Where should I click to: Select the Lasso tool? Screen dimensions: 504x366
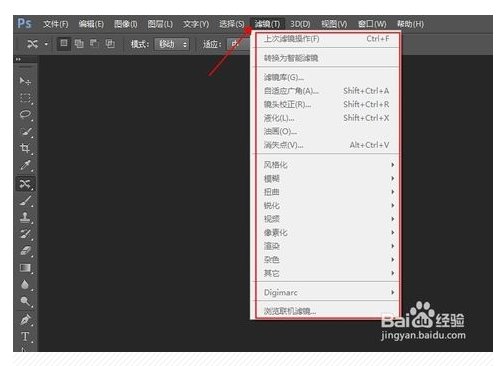25,115
